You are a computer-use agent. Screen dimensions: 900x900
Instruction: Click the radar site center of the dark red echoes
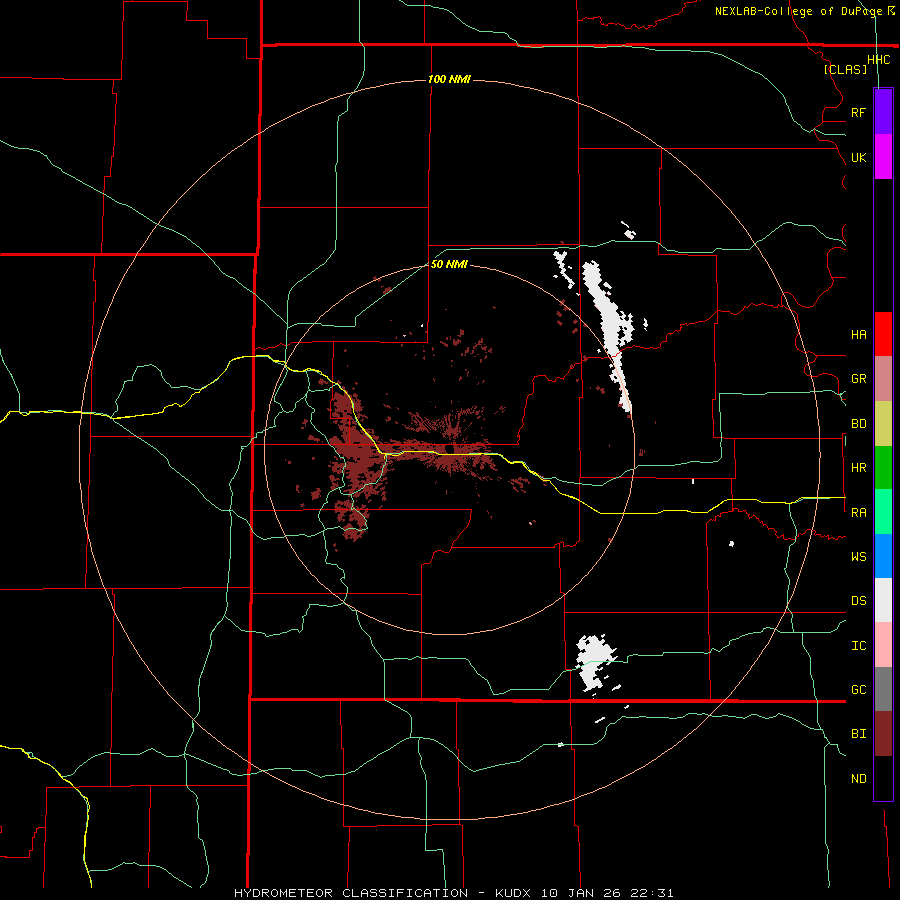point(449,448)
